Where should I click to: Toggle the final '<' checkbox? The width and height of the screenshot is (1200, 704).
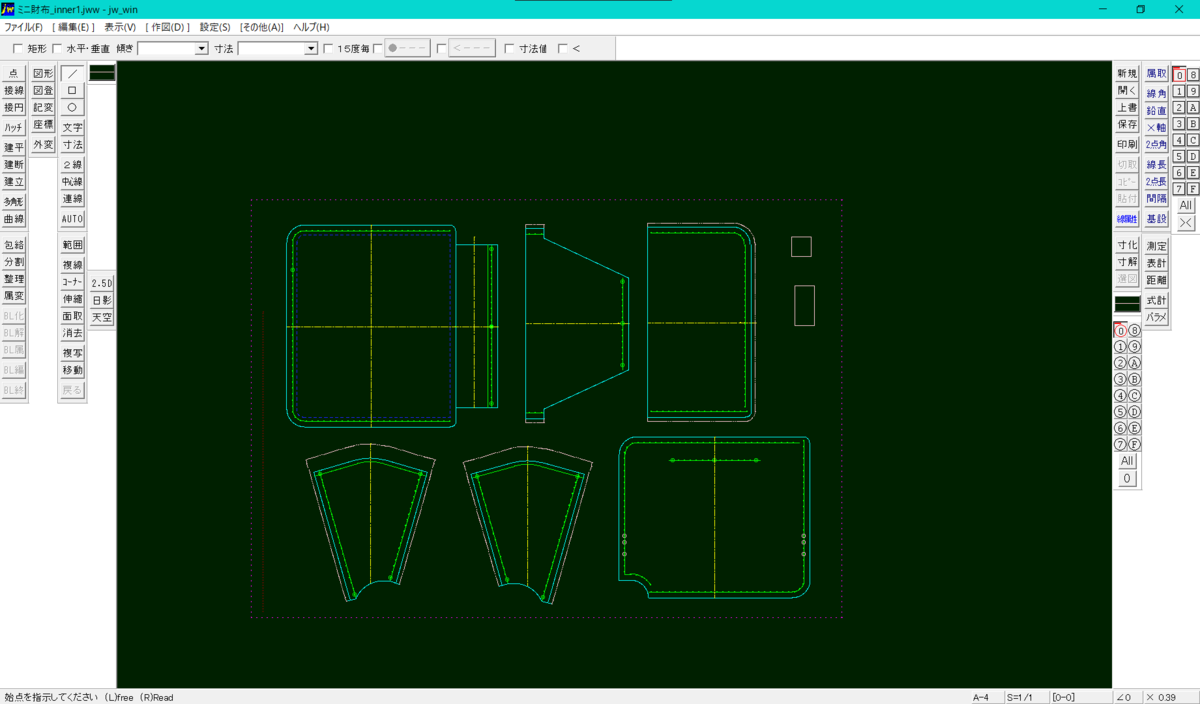[563, 48]
